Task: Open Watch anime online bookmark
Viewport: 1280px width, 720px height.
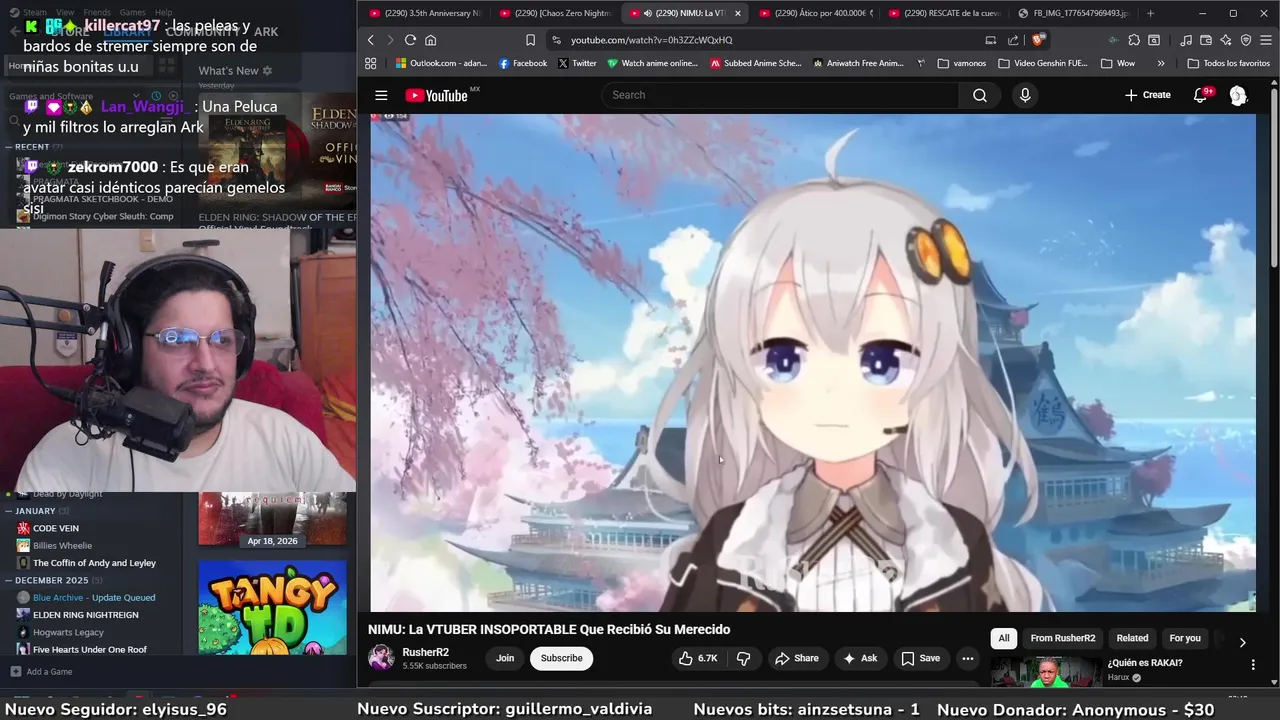Action: pyautogui.click(x=652, y=63)
